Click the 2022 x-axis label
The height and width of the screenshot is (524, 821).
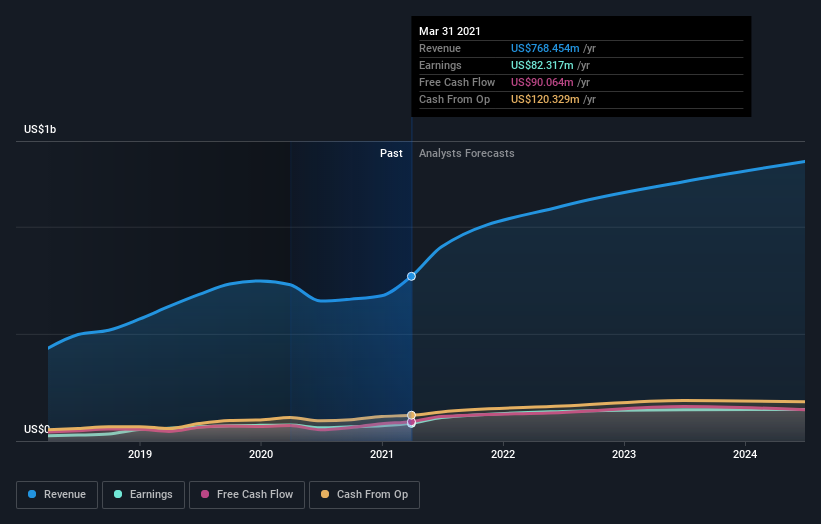tap(503, 454)
